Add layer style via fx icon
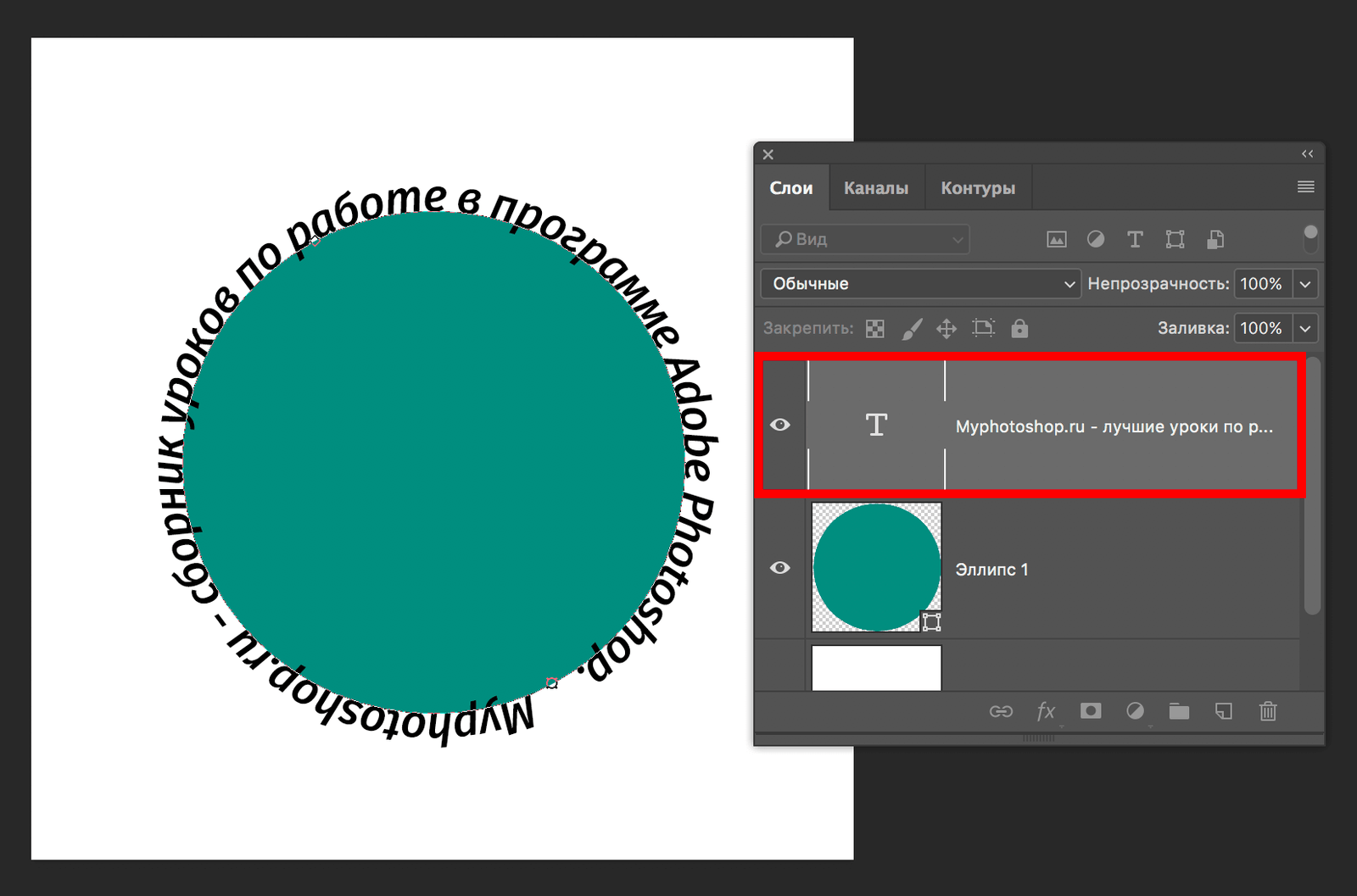Image resolution: width=1357 pixels, height=896 pixels. pos(1046,711)
